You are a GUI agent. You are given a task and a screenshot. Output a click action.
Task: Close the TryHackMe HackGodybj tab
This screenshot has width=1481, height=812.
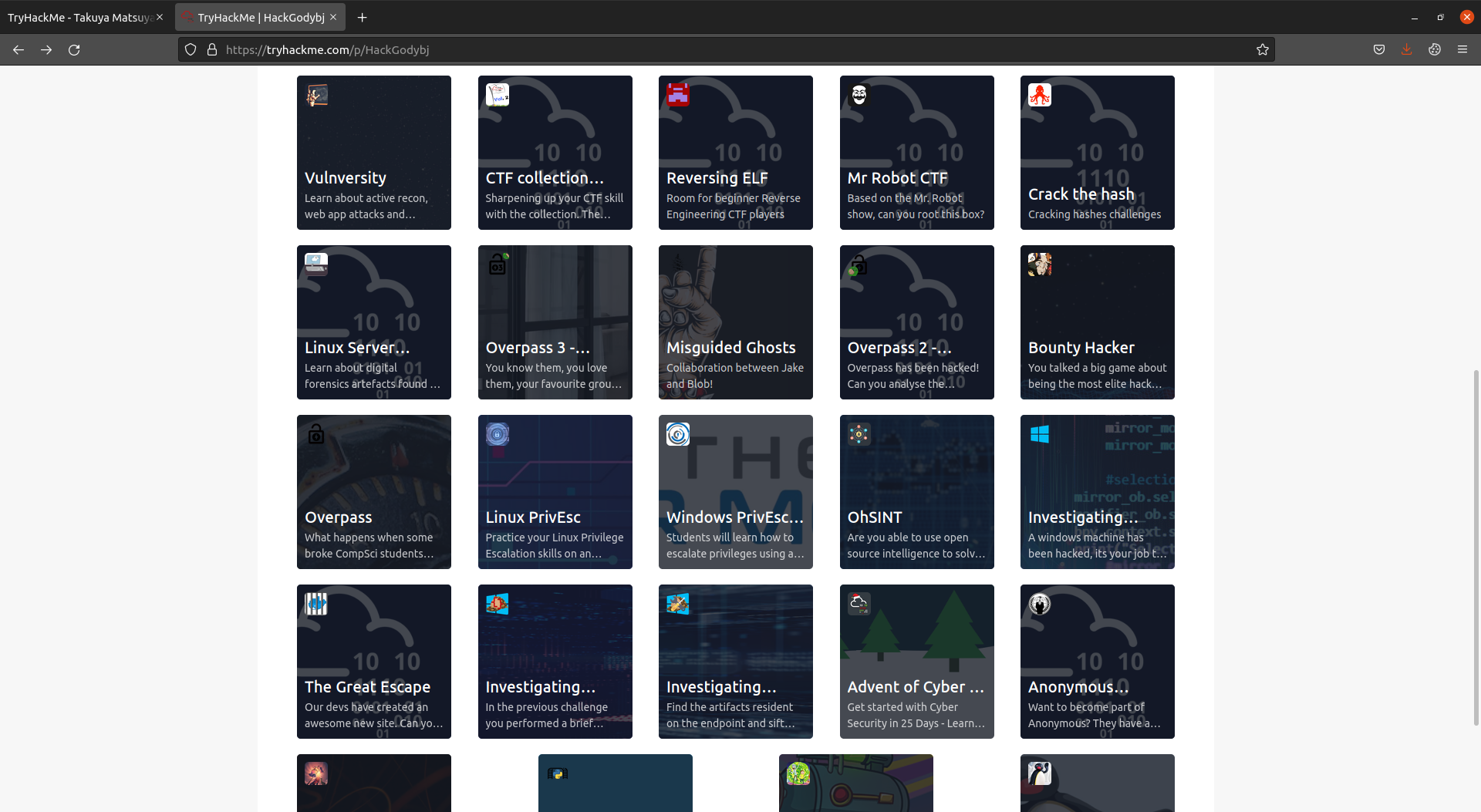pyautogui.click(x=333, y=17)
